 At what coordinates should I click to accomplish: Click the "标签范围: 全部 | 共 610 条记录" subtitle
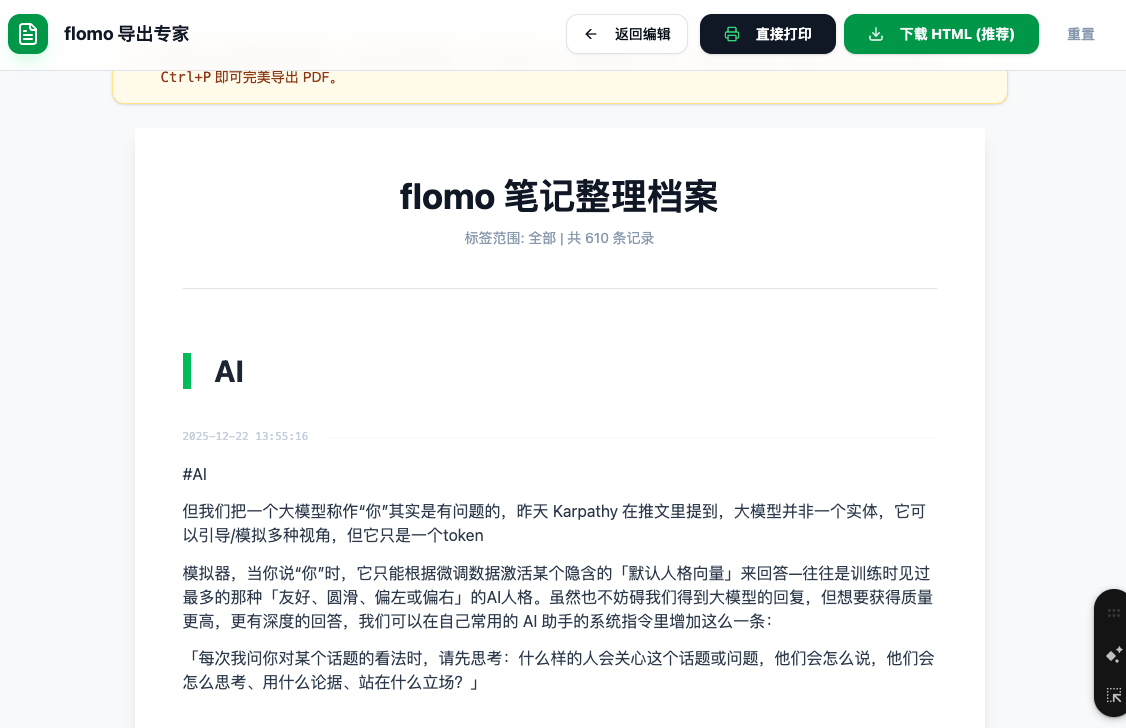559,238
